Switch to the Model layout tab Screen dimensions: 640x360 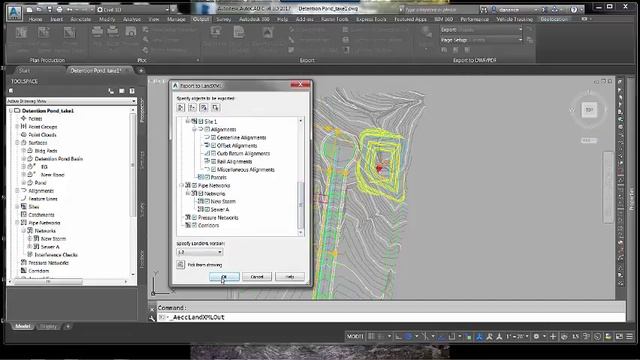point(22,326)
